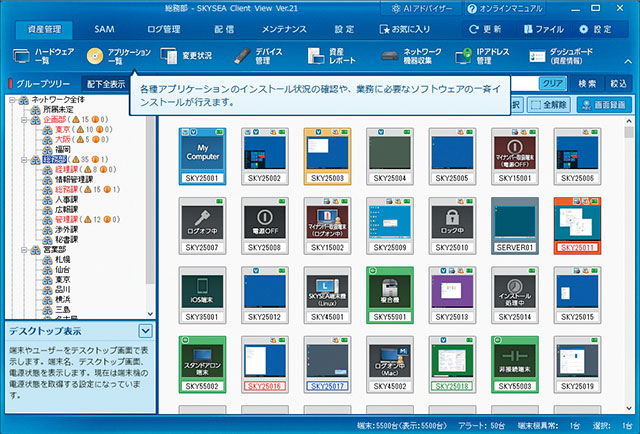Open 変更状況 change status icon

169,56
